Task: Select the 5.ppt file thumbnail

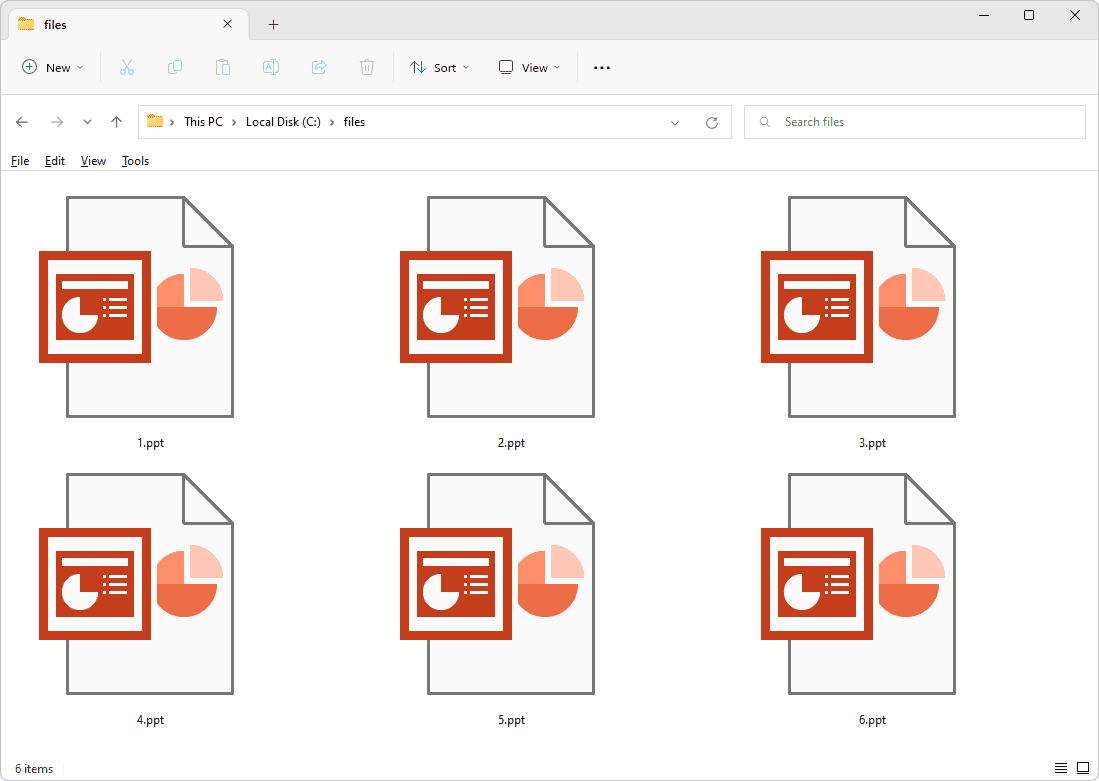Action: [x=511, y=584]
